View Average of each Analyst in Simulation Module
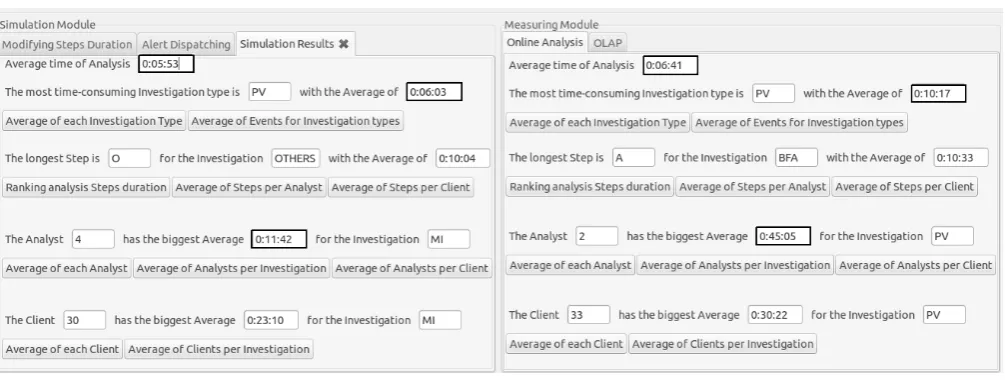This screenshot has width=1005, height=380. (67, 268)
